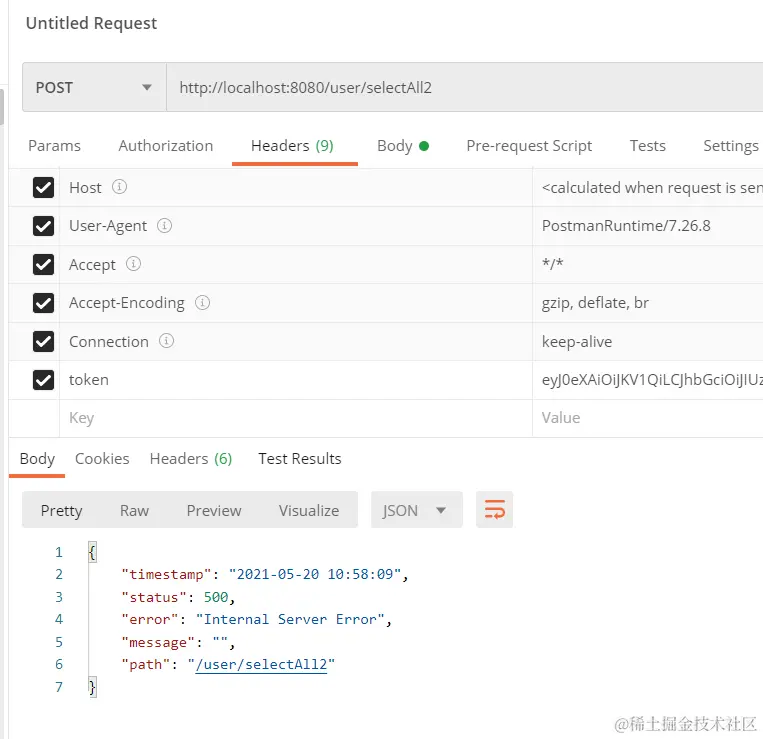This screenshot has width=763, height=739.
Task: Open the /user/selectAll2 path link
Action: [x=261, y=664]
